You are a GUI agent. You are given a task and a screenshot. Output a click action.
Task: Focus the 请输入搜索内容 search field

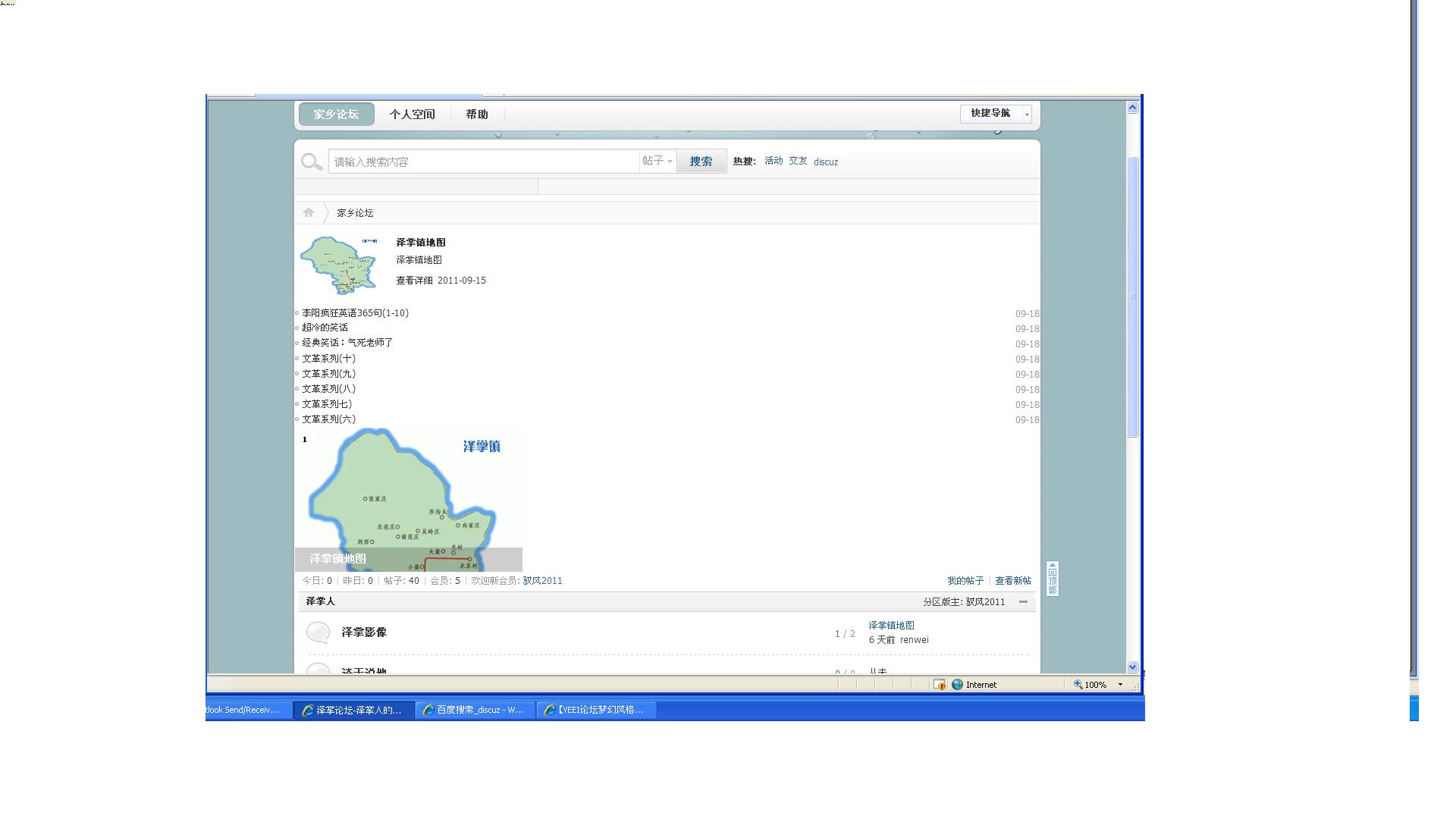[484, 162]
